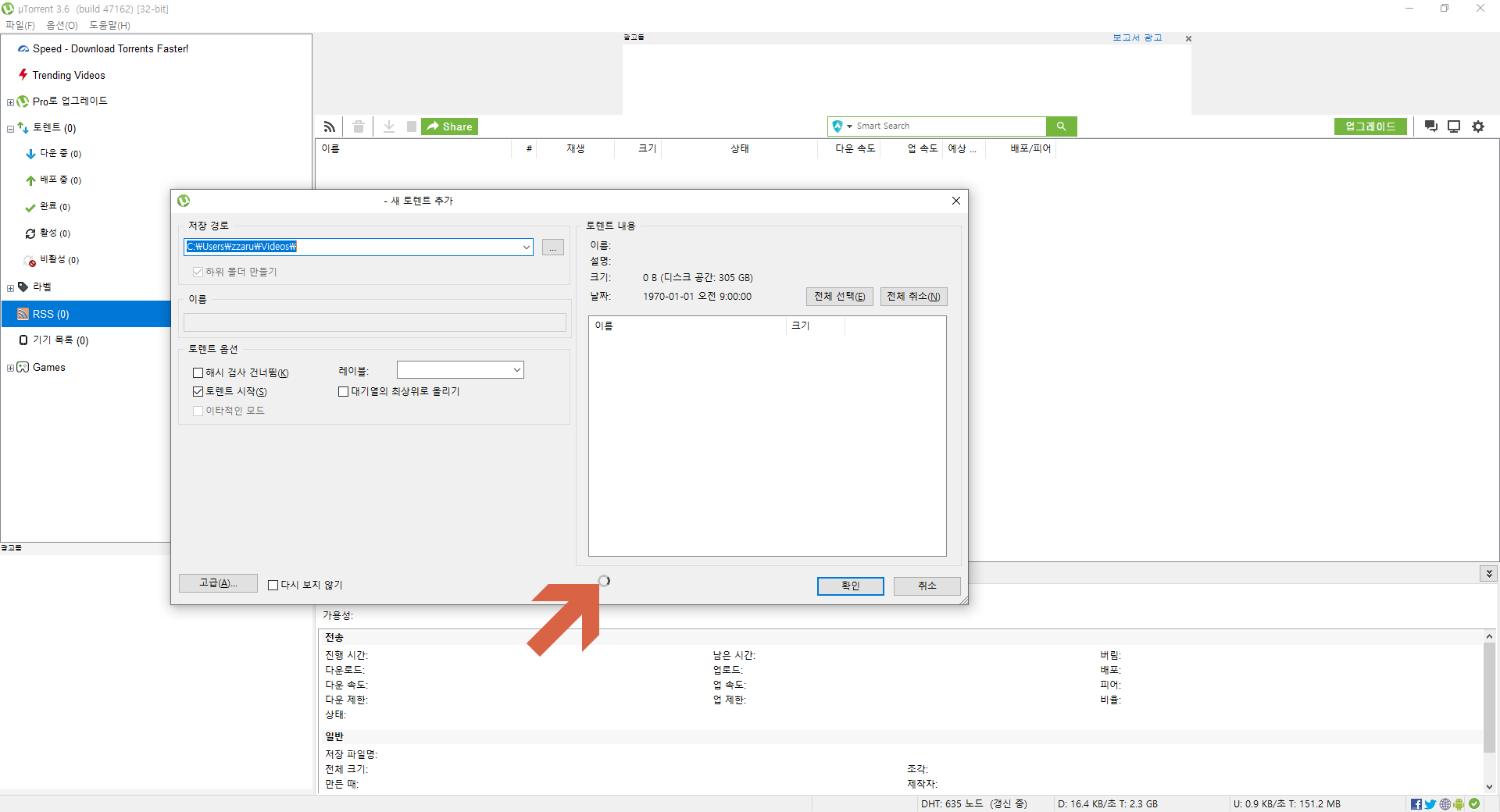Open the 도움말(H) menu
This screenshot has height=812, width=1500.
coord(109,25)
